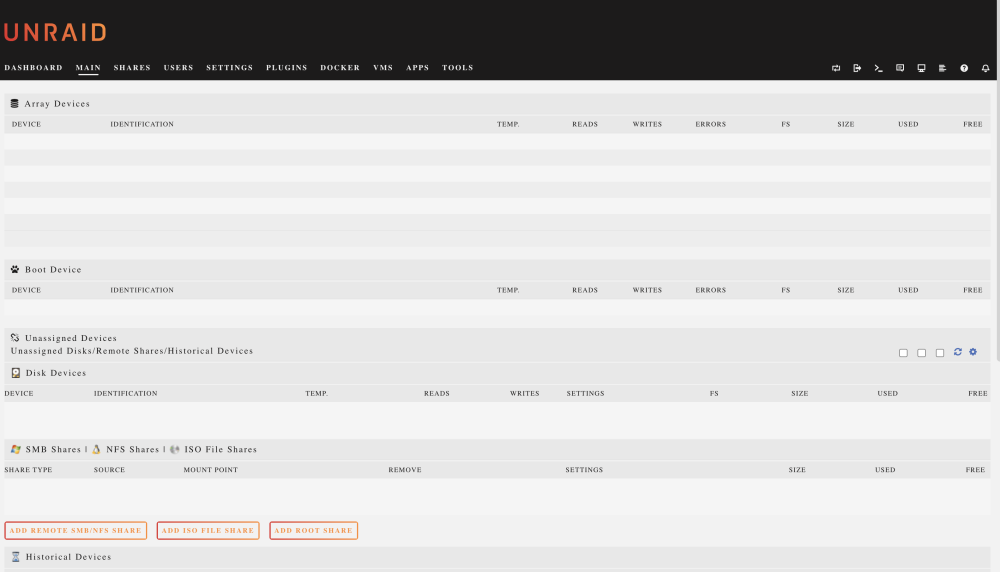Click the SMB Shares Windows icon
1000x572 pixels.
(16, 449)
